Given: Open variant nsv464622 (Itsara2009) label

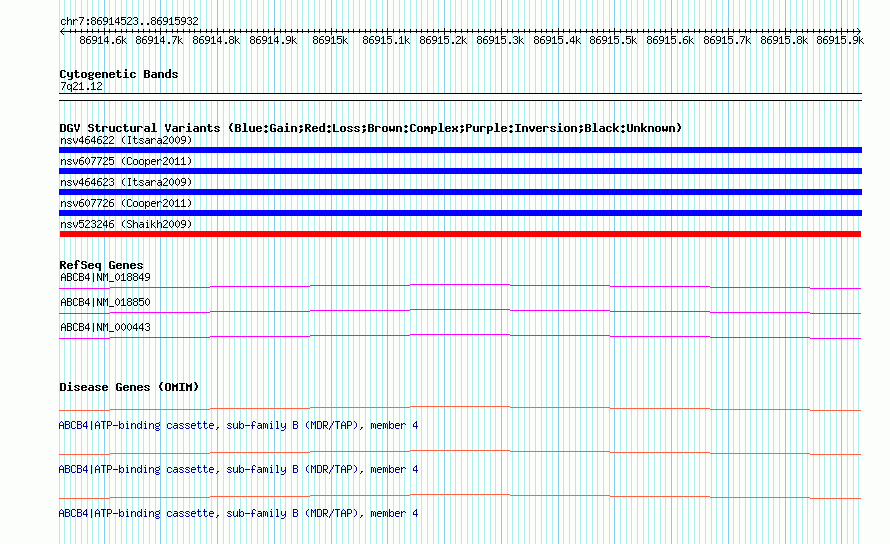Looking at the screenshot, I should 126,140.
